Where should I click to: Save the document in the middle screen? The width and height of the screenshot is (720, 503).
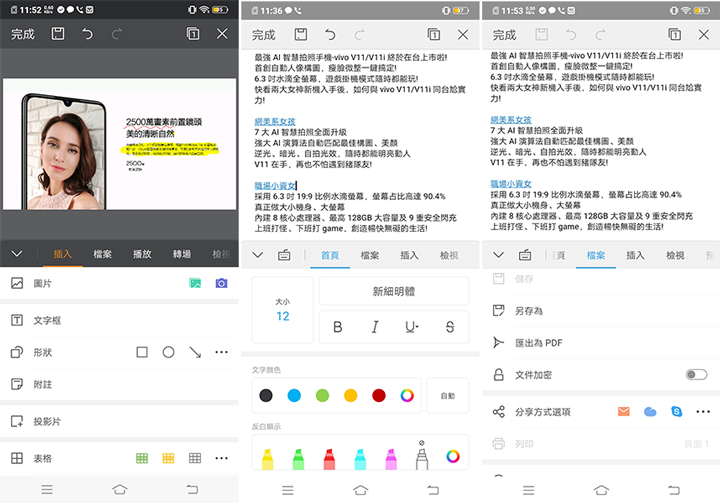[x=301, y=34]
